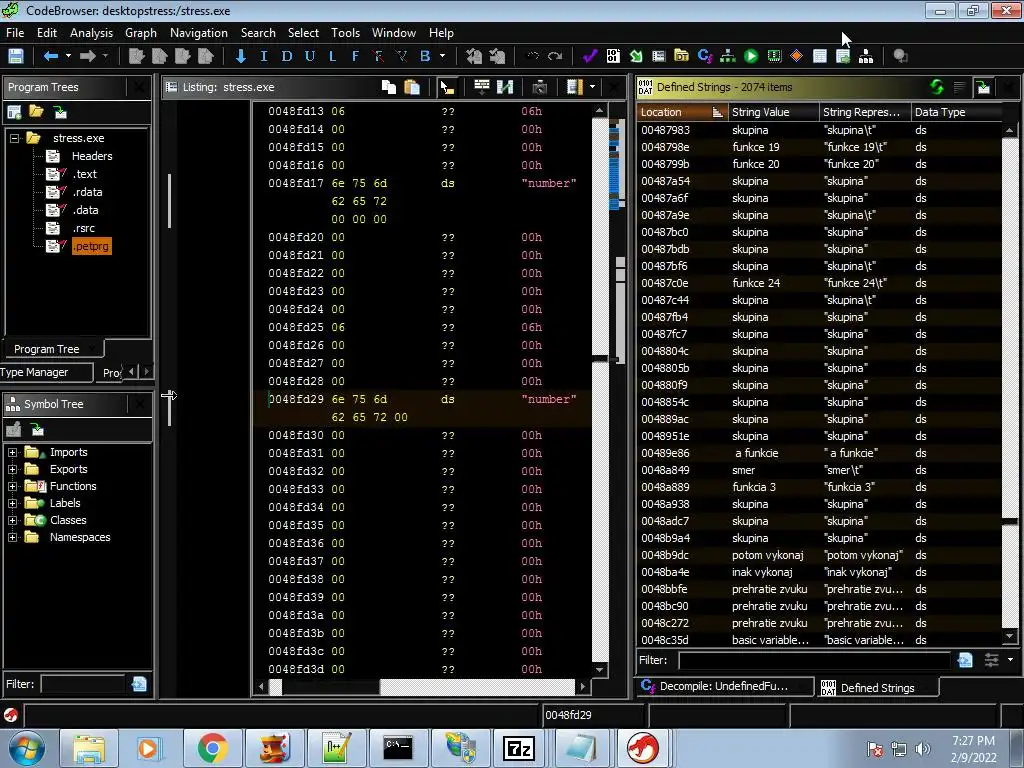This screenshot has height=768, width=1024.
Task: Expand the Exports node in Symbol Tree
Action: click(x=12, y=469)
